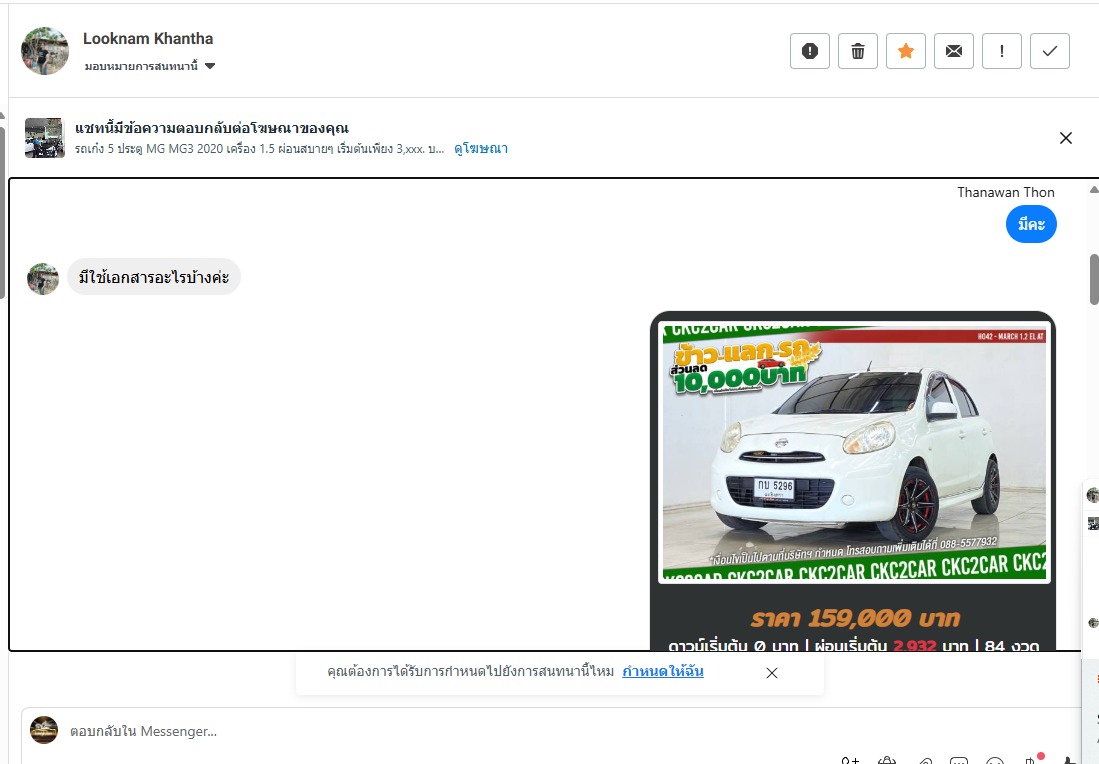Click ad description รถเก๋ง 5 ประตู MG MG3 2020
Viewport: 1099px width, 764px height.
coord(259,149)
